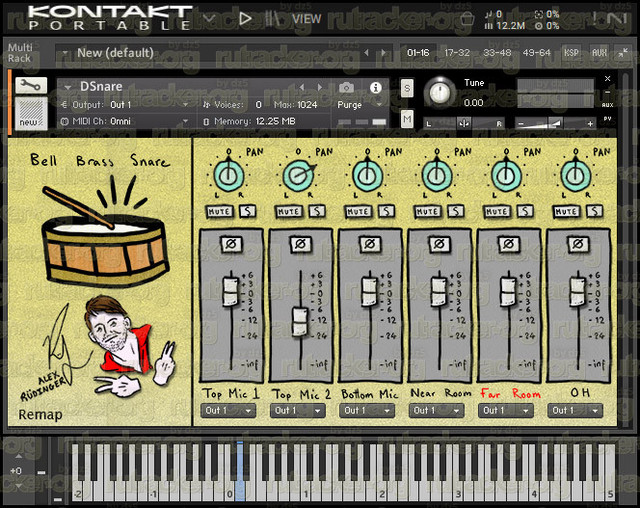Open the instrument info icon
Image resolution: width=640 pixels, height=508 pixels.
click(376, 87)
